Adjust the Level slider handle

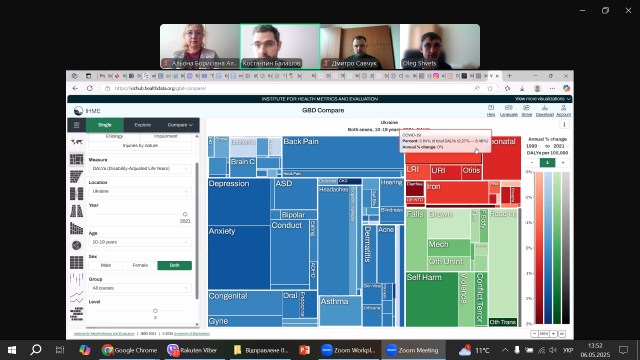(155, 311)
